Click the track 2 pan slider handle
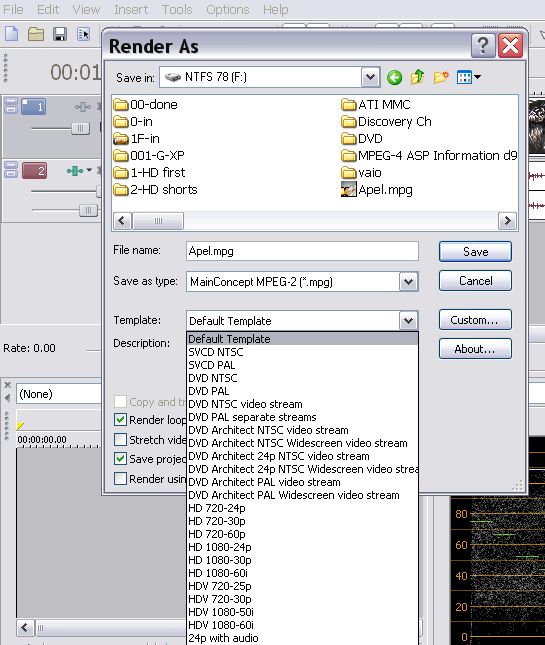545x645 pixels. [88, 211]
